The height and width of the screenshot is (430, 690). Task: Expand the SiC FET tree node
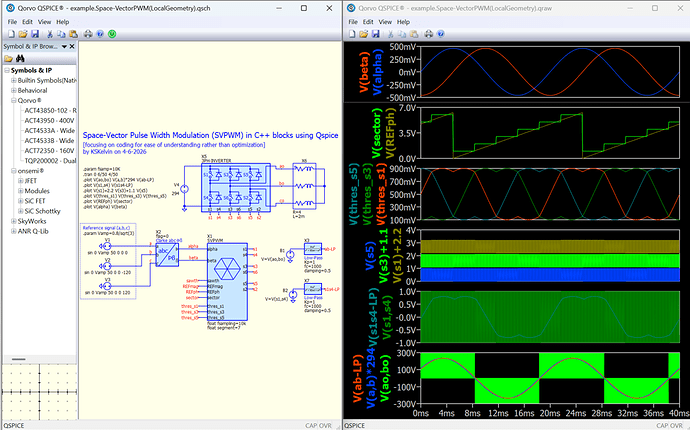[x=20, y=201]
